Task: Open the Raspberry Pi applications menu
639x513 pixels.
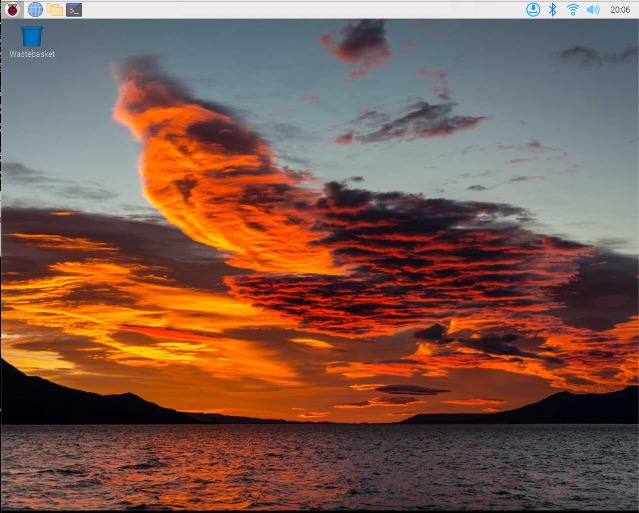Action: tap(12, 9)
